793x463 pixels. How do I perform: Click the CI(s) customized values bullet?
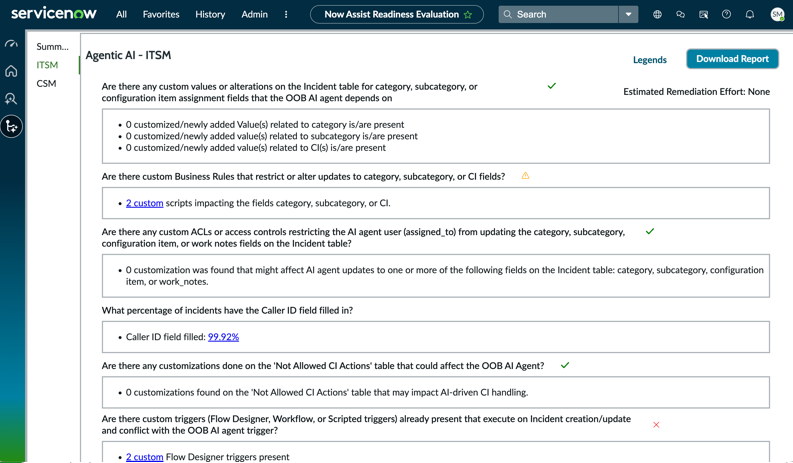tap(256, 148)
